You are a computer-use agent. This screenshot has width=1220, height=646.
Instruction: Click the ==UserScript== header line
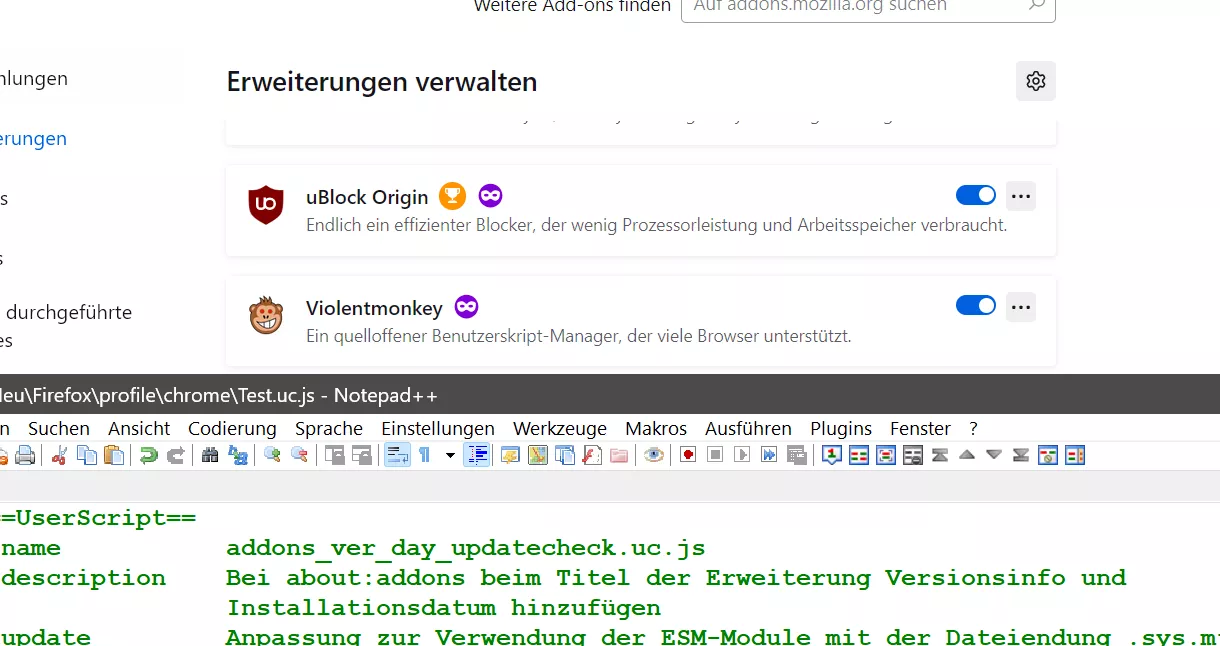click(98, 518)
